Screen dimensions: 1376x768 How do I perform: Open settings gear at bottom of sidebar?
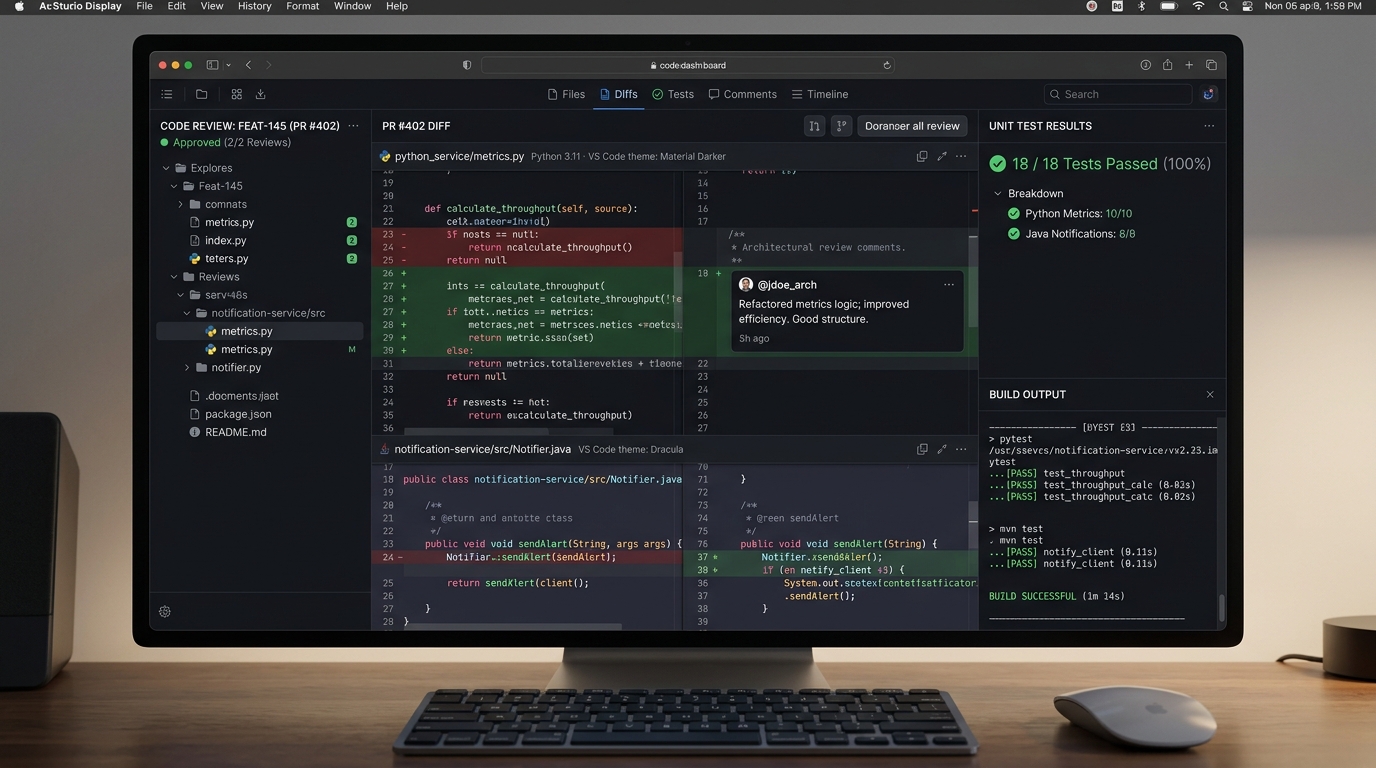point(165,612)
